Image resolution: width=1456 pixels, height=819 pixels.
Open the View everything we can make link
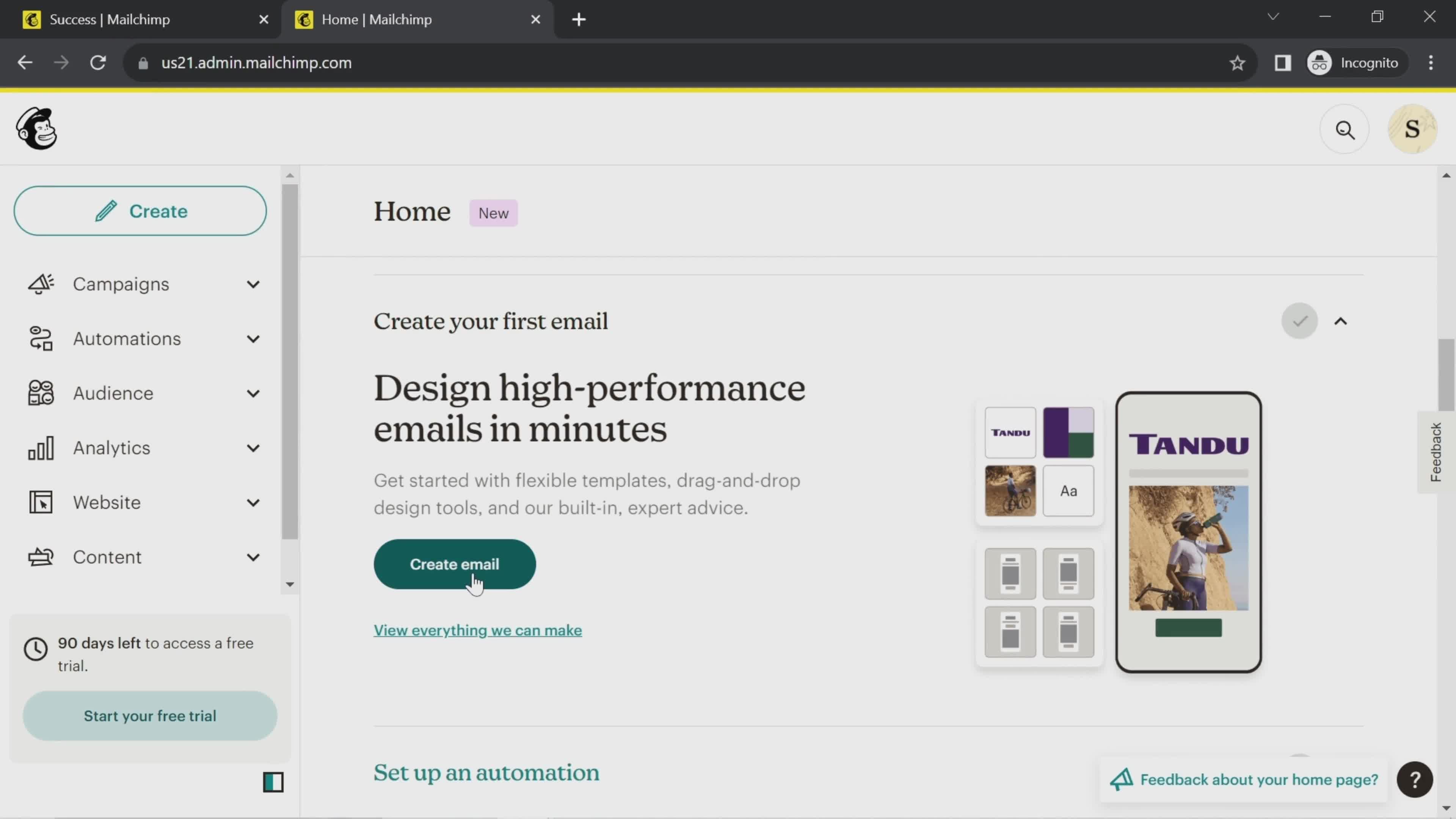pos(478,630)
